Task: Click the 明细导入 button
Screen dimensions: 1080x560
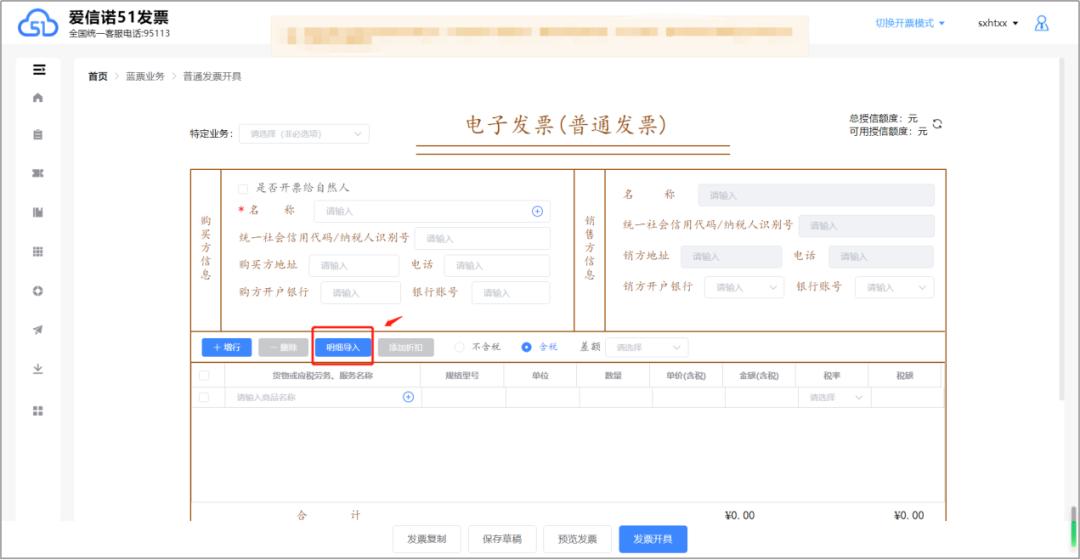Action: click(x=343, y=347)
